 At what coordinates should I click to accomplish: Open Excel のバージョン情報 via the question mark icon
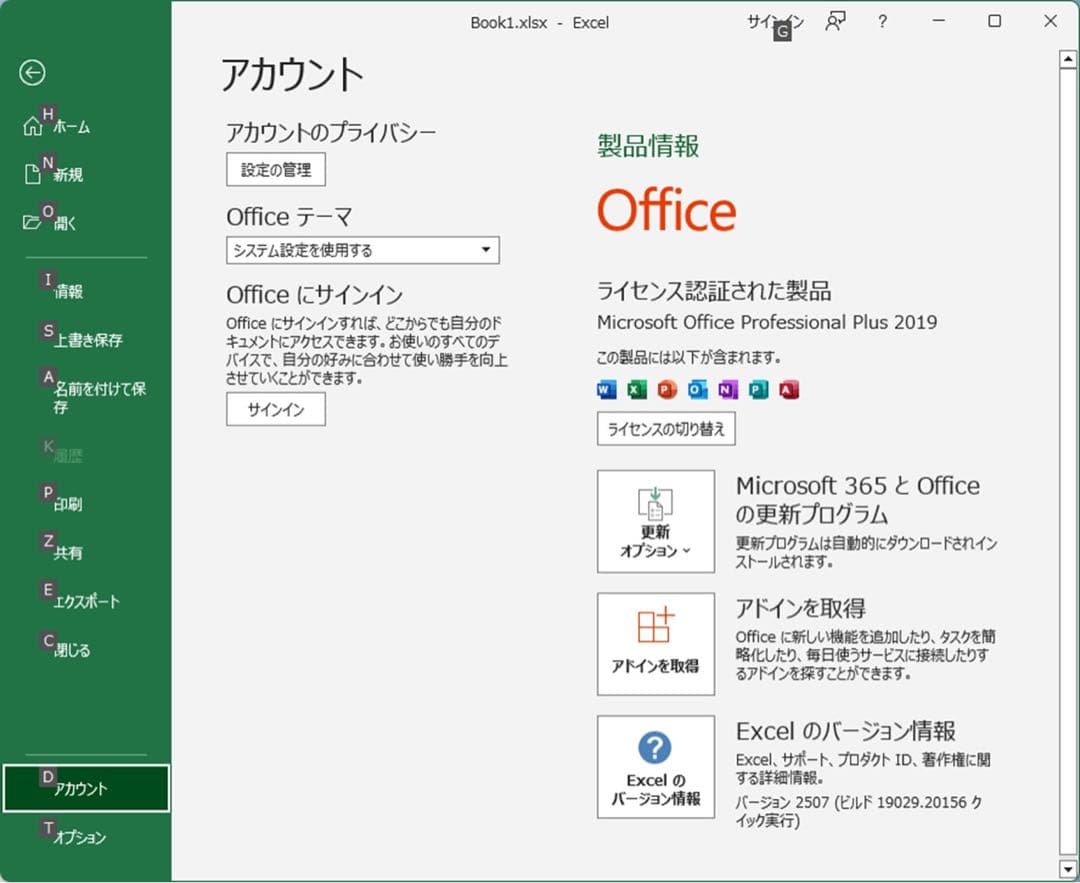coord(655,745)
